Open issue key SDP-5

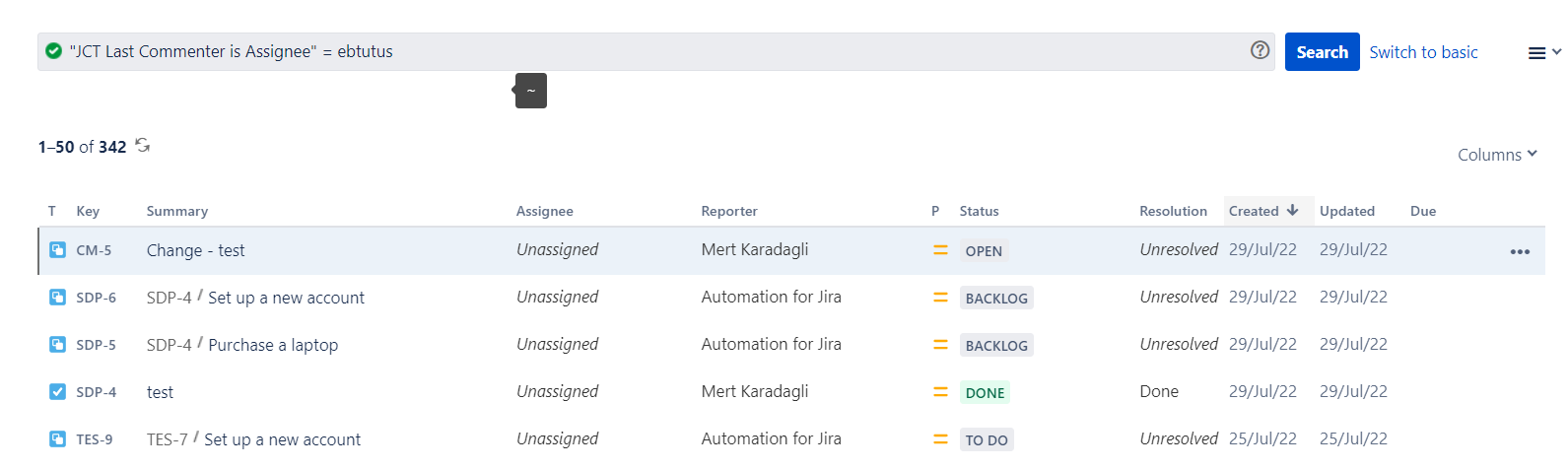click(x=96, y=345)
